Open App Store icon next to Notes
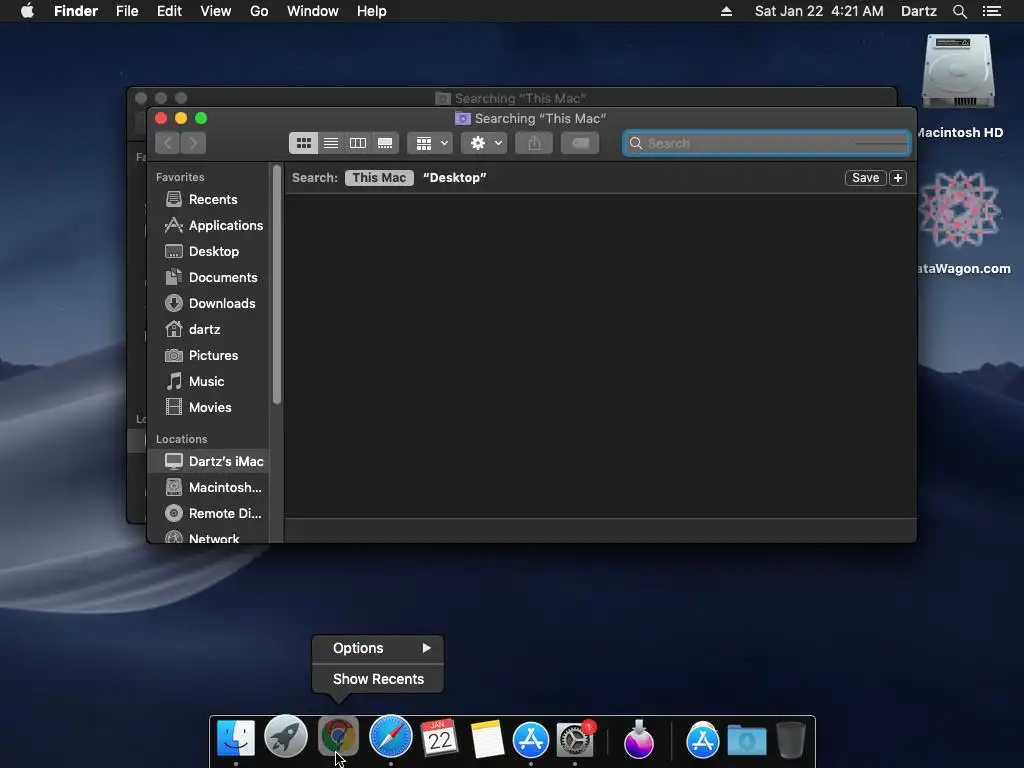1024x768 pixels. click(531, 740)
